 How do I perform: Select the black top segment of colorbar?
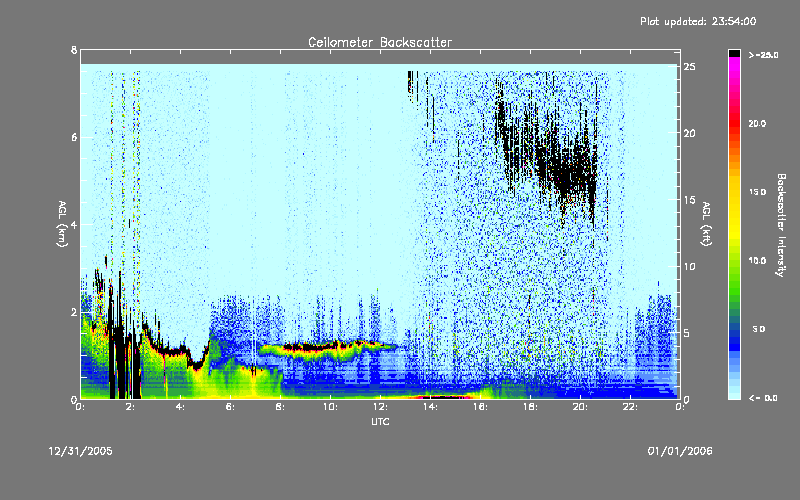click(734, 53)
